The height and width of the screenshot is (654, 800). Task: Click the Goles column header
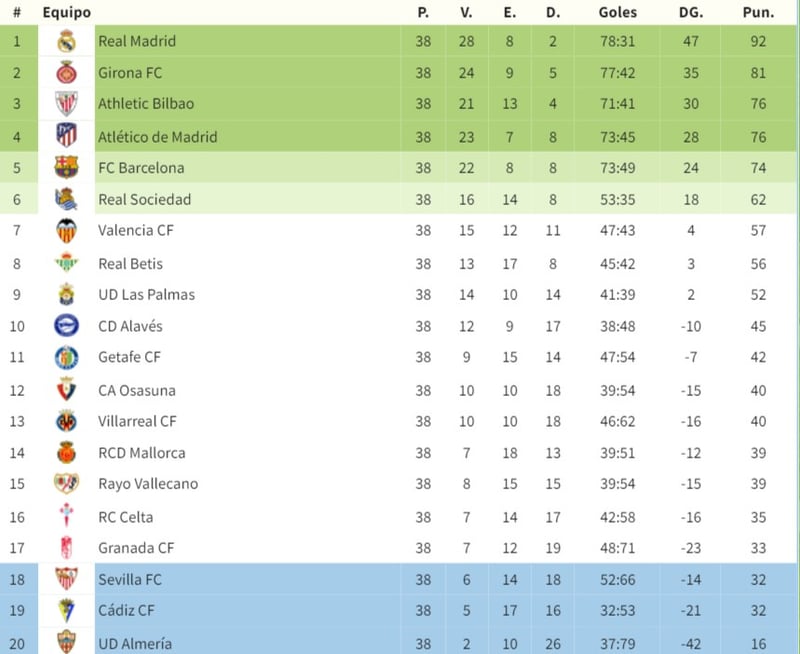pos(617,13)
